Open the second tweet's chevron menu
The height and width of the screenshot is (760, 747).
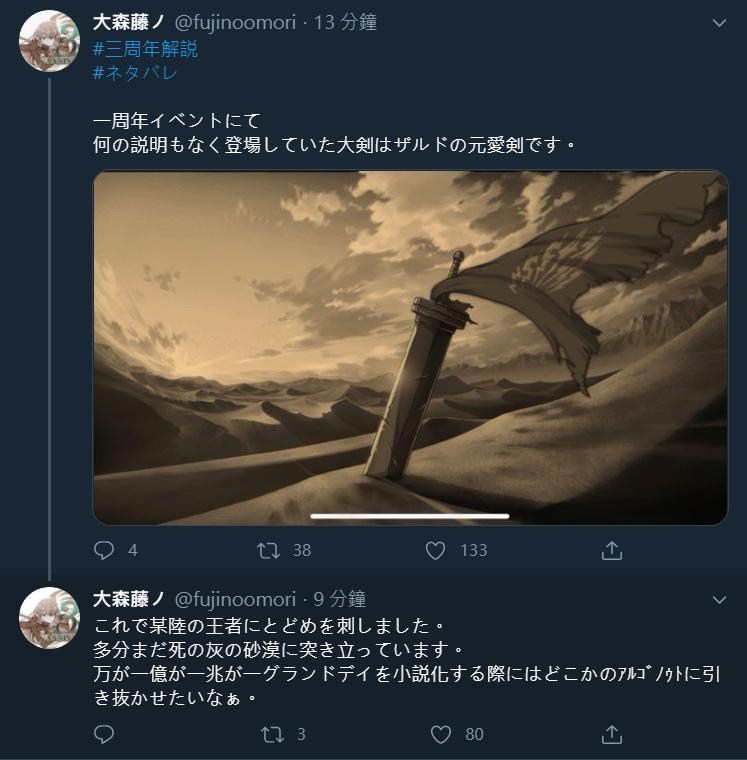click(x=719, y=600)
